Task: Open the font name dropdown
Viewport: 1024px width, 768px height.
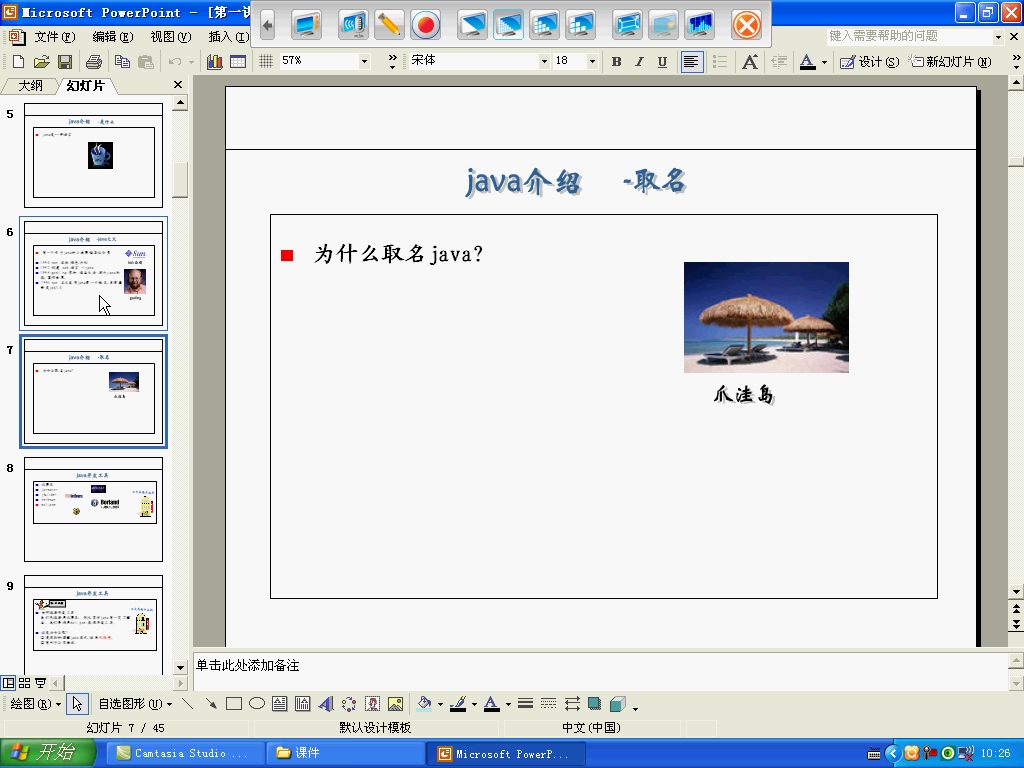Action: coord(544,61)
